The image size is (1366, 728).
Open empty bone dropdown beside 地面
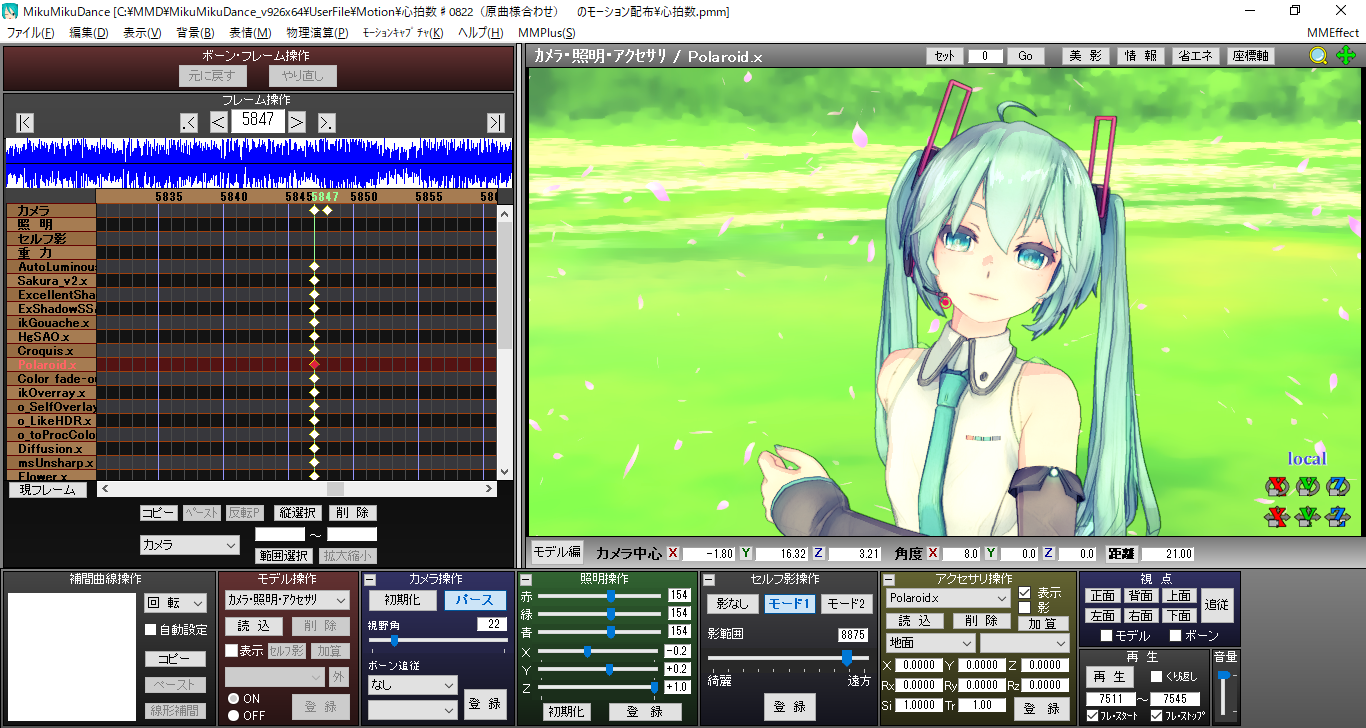click(x=1025, y=643)
